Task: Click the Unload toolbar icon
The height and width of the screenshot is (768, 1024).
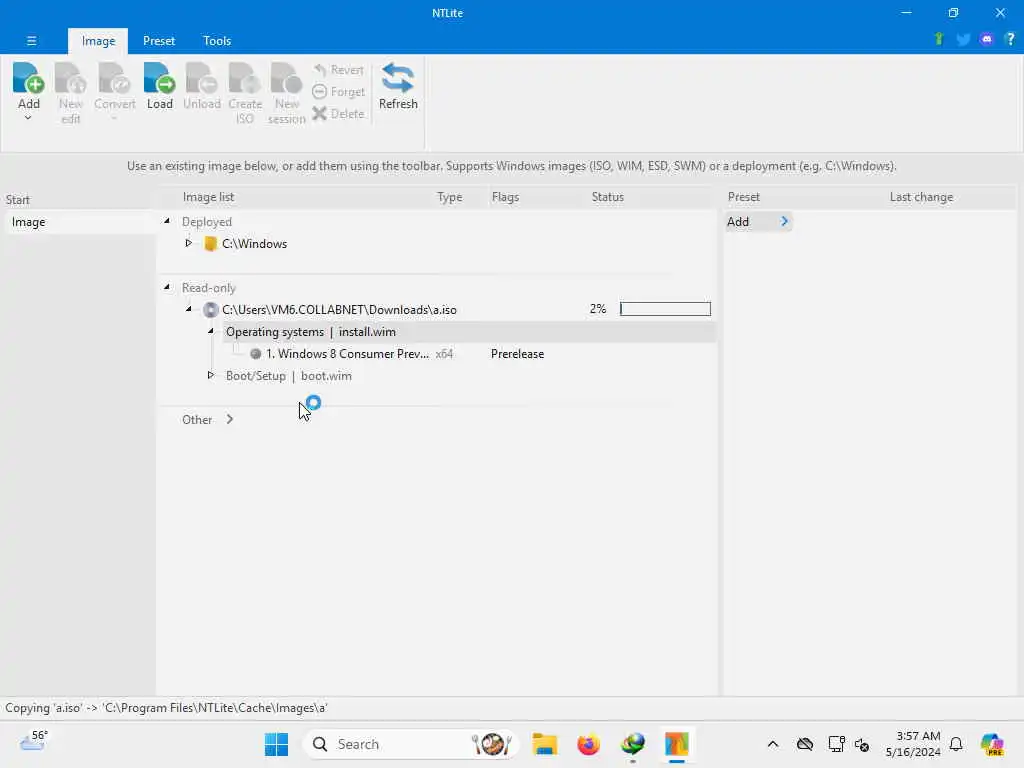Action: click(201, 78)
